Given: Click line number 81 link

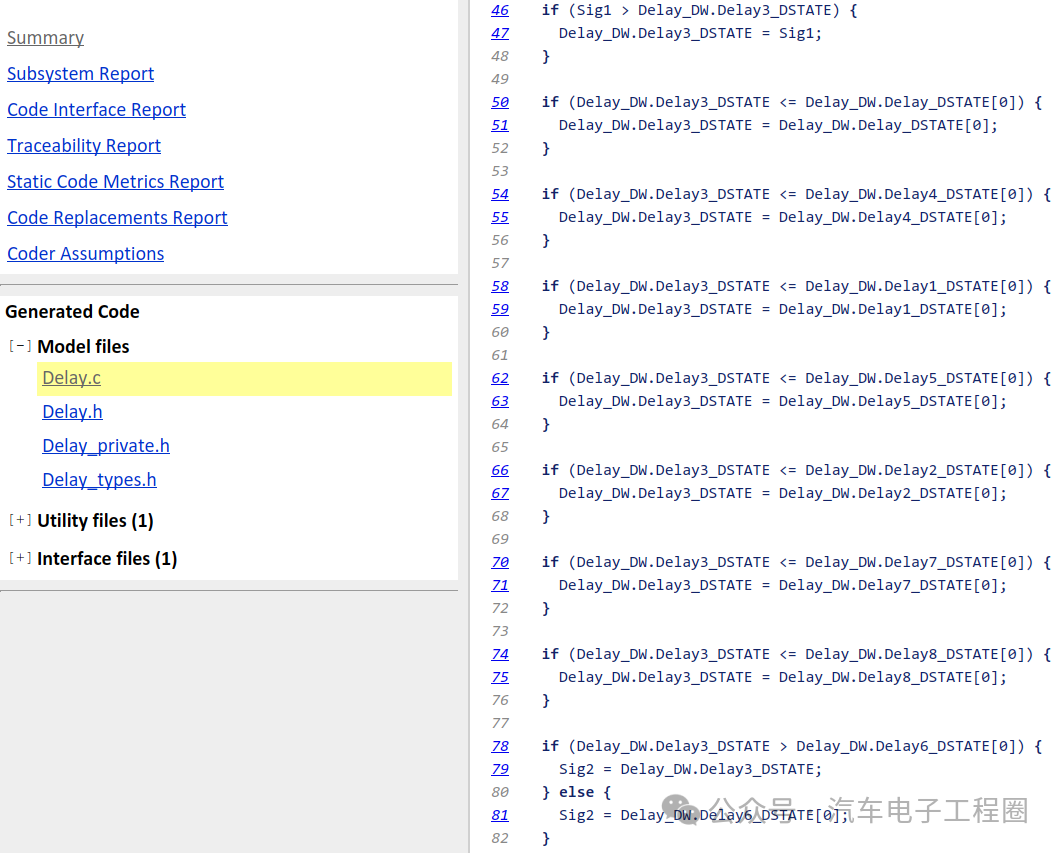Looking at the screenshot, I should pyautogui.click(x=500, y=815).
